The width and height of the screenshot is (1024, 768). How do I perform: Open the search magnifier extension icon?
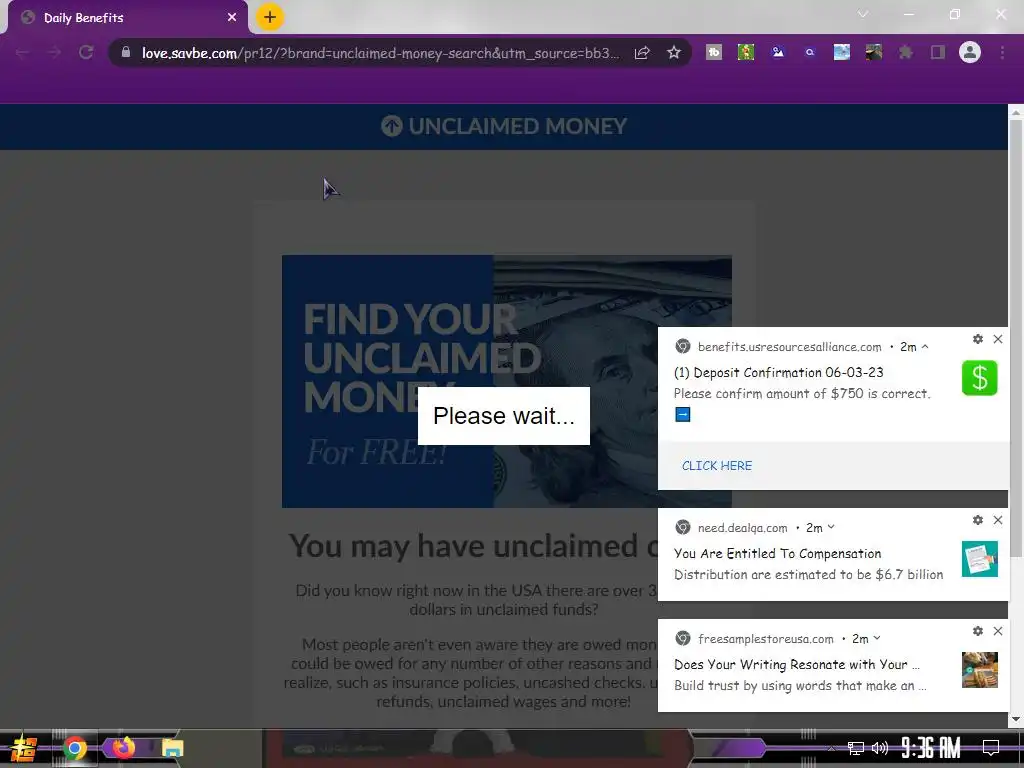point(810,52)
